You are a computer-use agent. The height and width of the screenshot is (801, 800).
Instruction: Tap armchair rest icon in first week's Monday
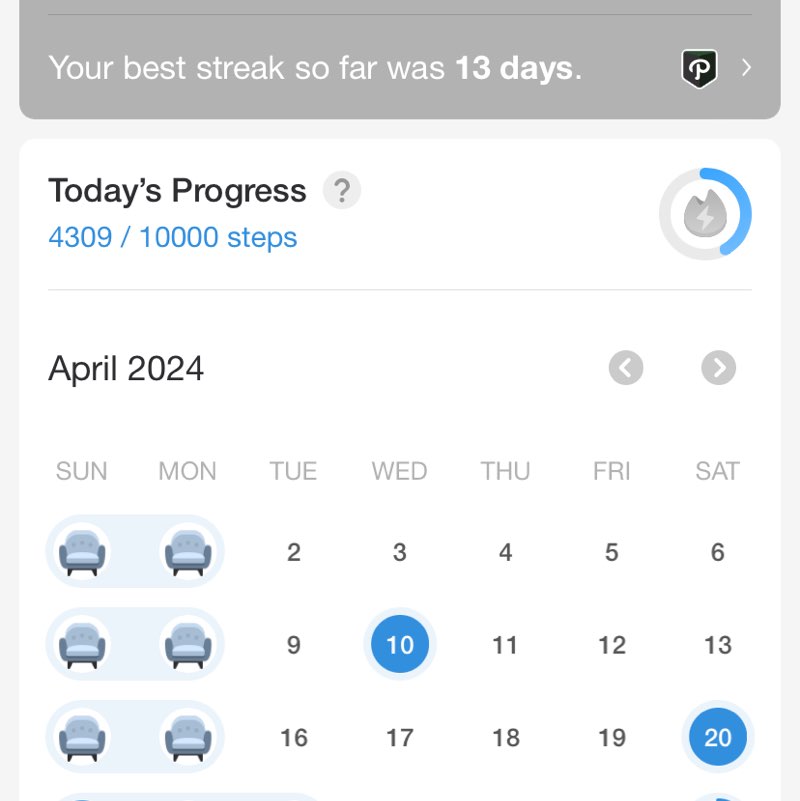tap(188, 552)
